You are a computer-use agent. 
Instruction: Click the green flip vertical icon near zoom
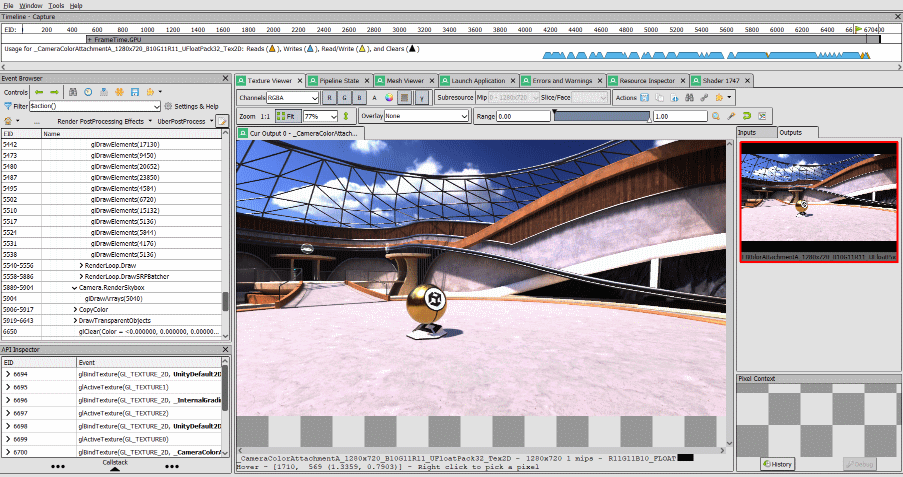tap(346, 116)
